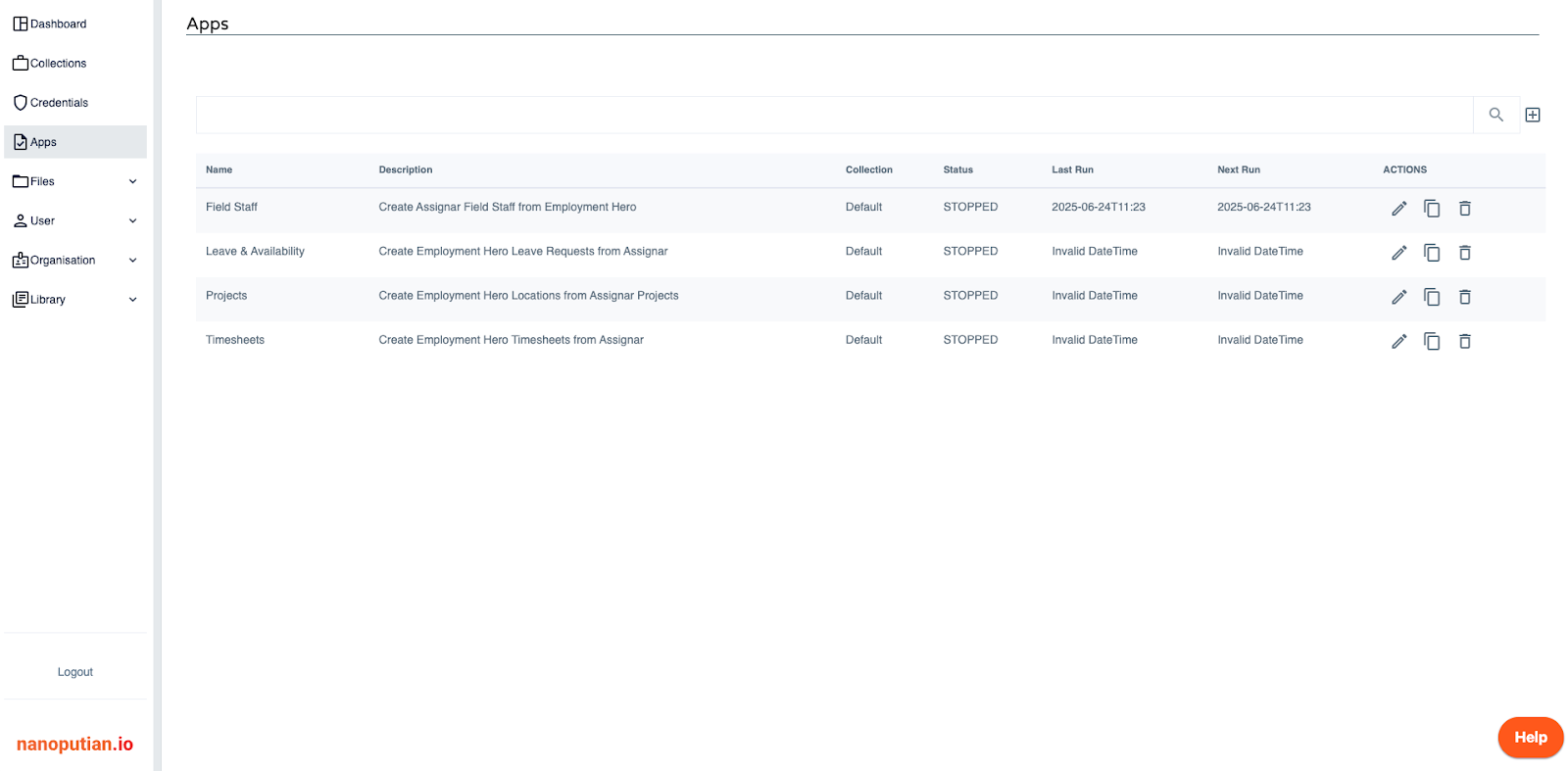Image resolution: width=1568 pixels, height=771 pixels.
Task: Click the add new app plus icon
Action: click(1533, 115)
